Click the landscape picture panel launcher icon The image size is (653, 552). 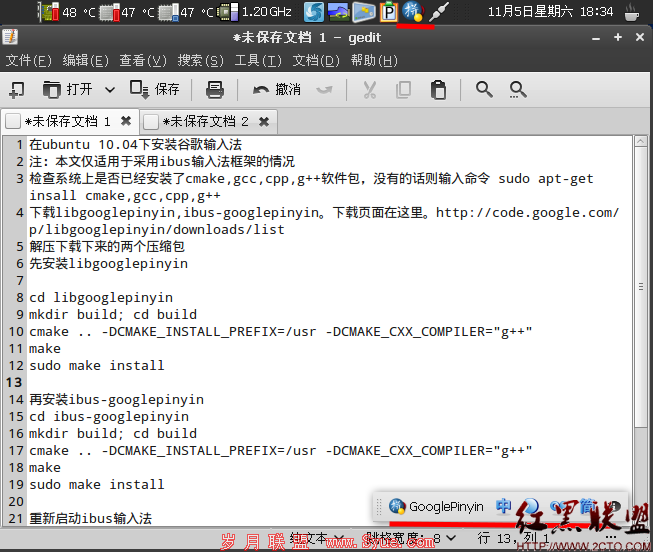[x=338, y=12]
